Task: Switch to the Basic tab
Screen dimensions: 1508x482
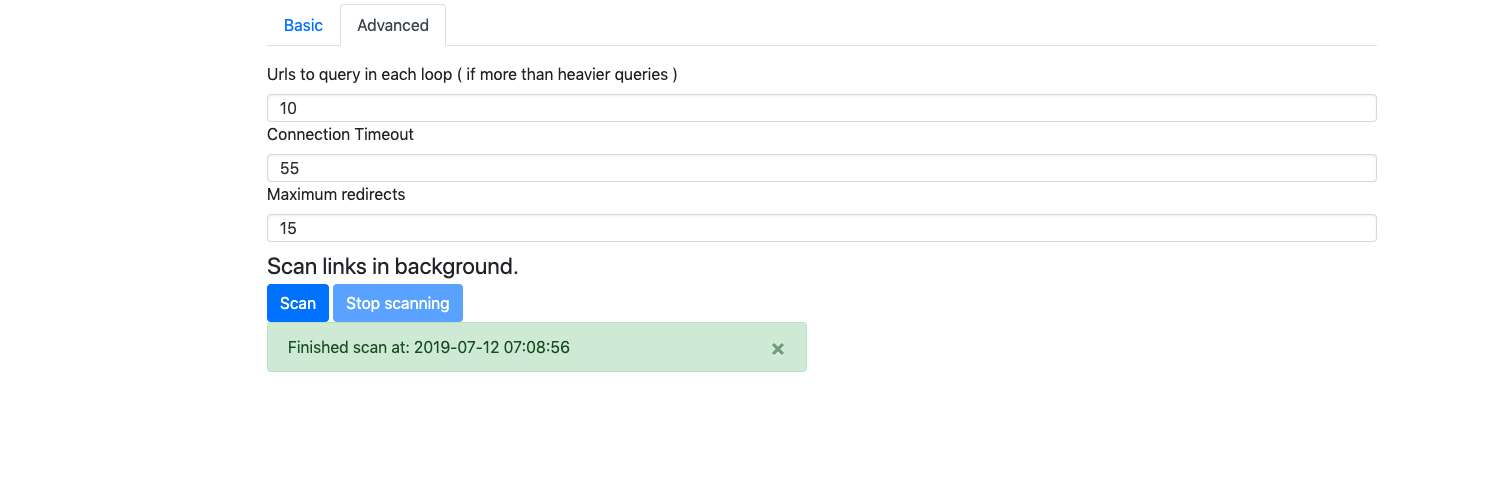Action: (303, 25)
